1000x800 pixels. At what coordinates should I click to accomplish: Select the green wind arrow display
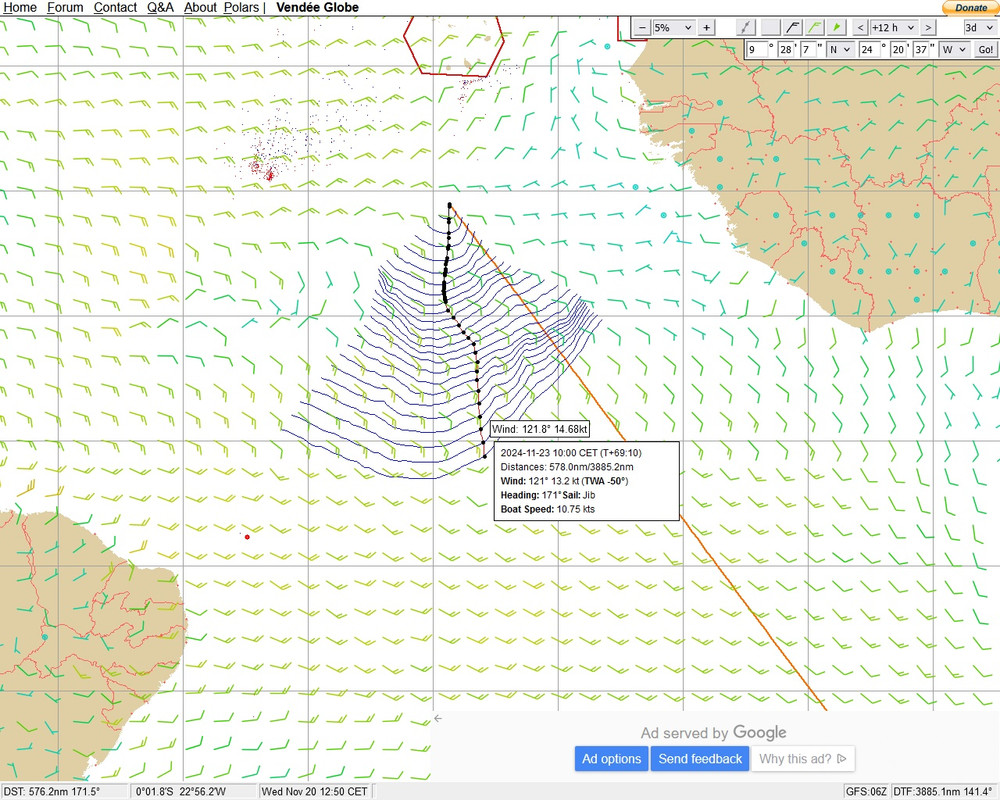tap(836, 27)
